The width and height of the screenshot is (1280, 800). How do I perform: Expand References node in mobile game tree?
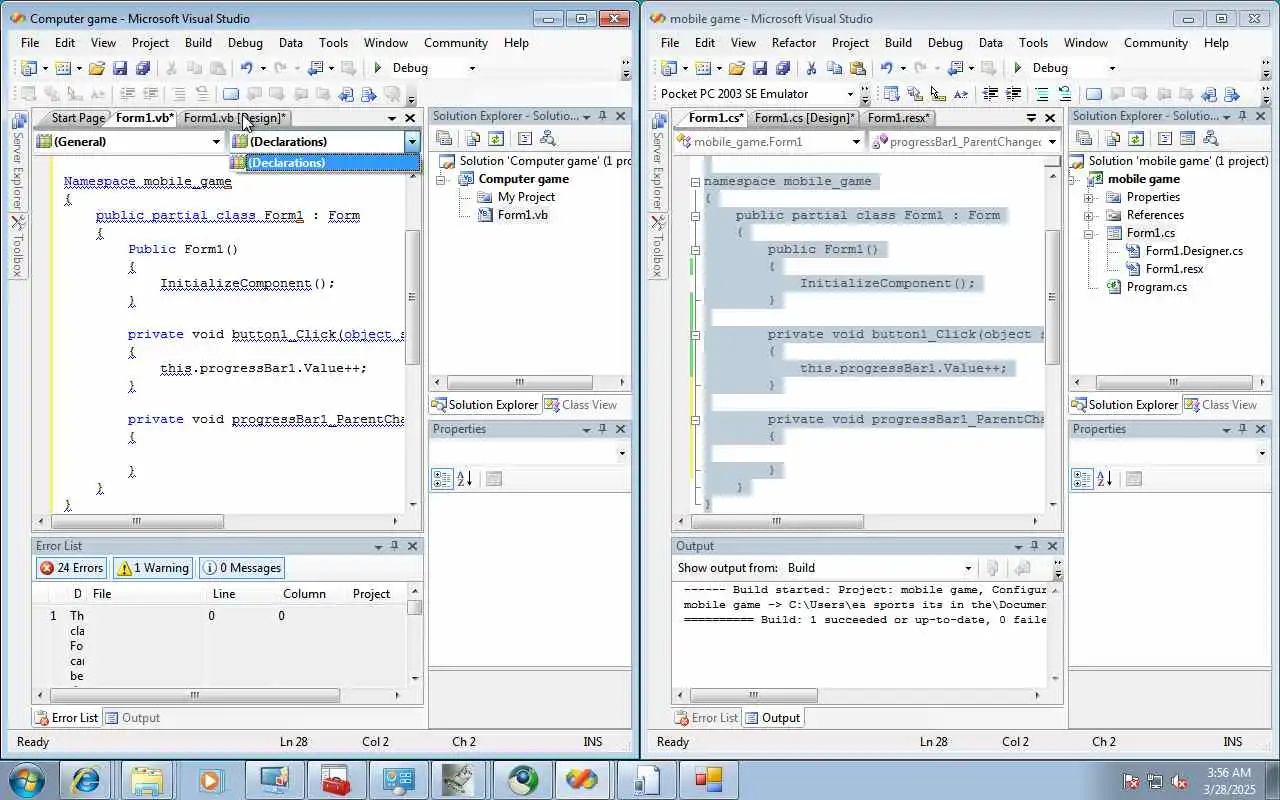(1088, 216)
